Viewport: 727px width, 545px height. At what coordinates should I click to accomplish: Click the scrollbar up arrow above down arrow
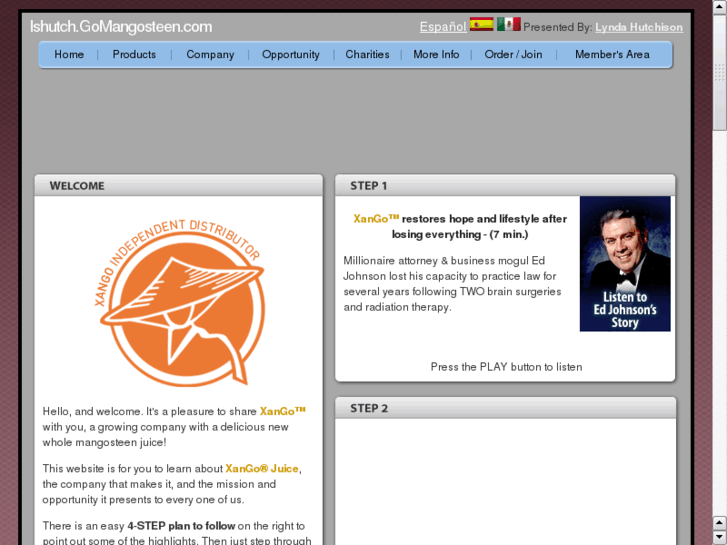coord(720,522)
